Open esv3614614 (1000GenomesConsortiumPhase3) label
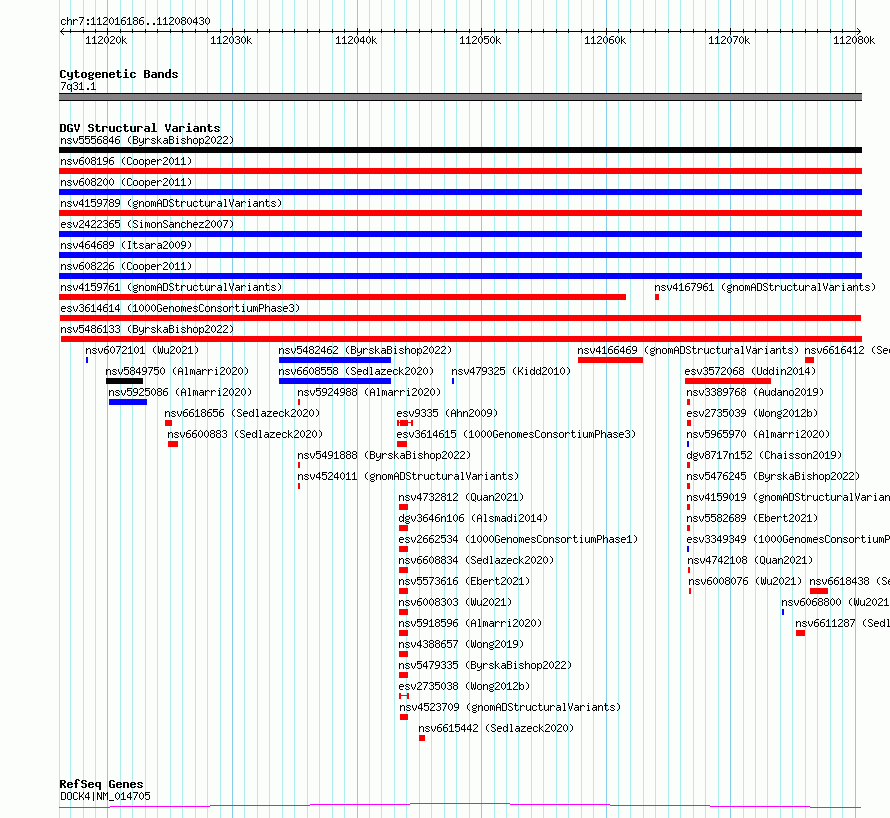This screenshot has width=890, height=818. click(180, 308)
